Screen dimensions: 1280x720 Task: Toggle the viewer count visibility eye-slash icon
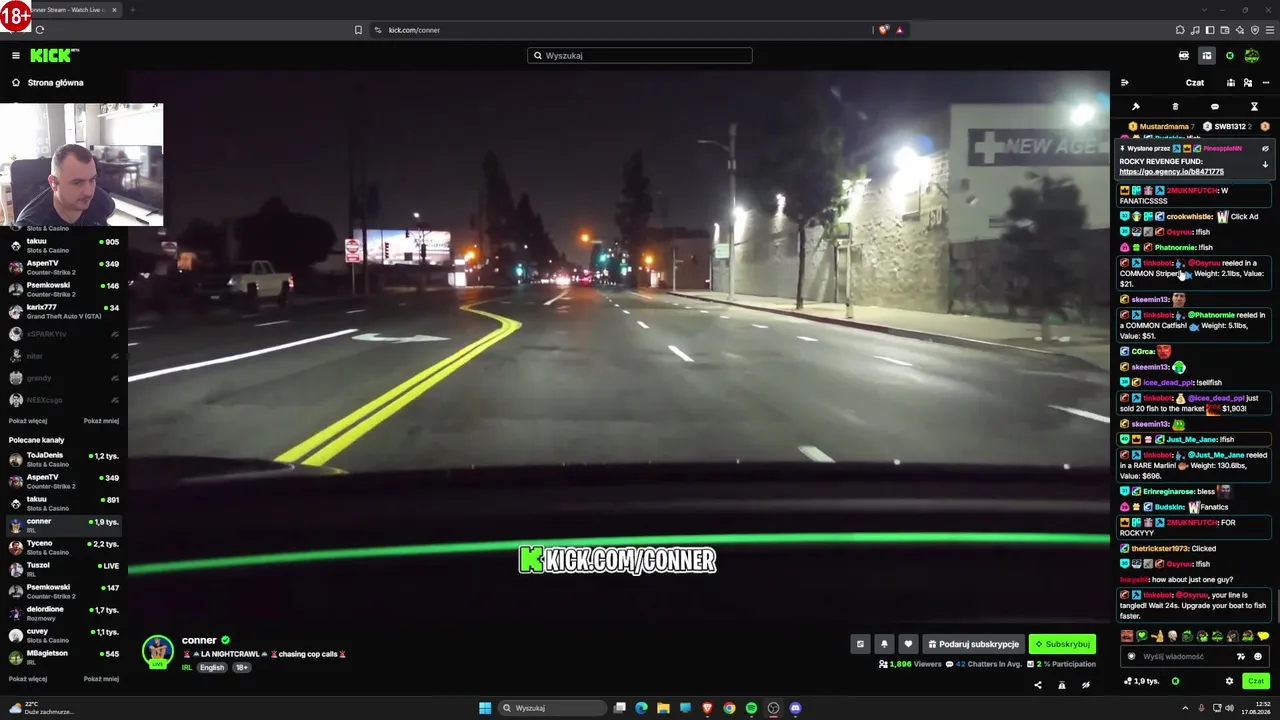pyautogui.click(x=1085, y=685)
